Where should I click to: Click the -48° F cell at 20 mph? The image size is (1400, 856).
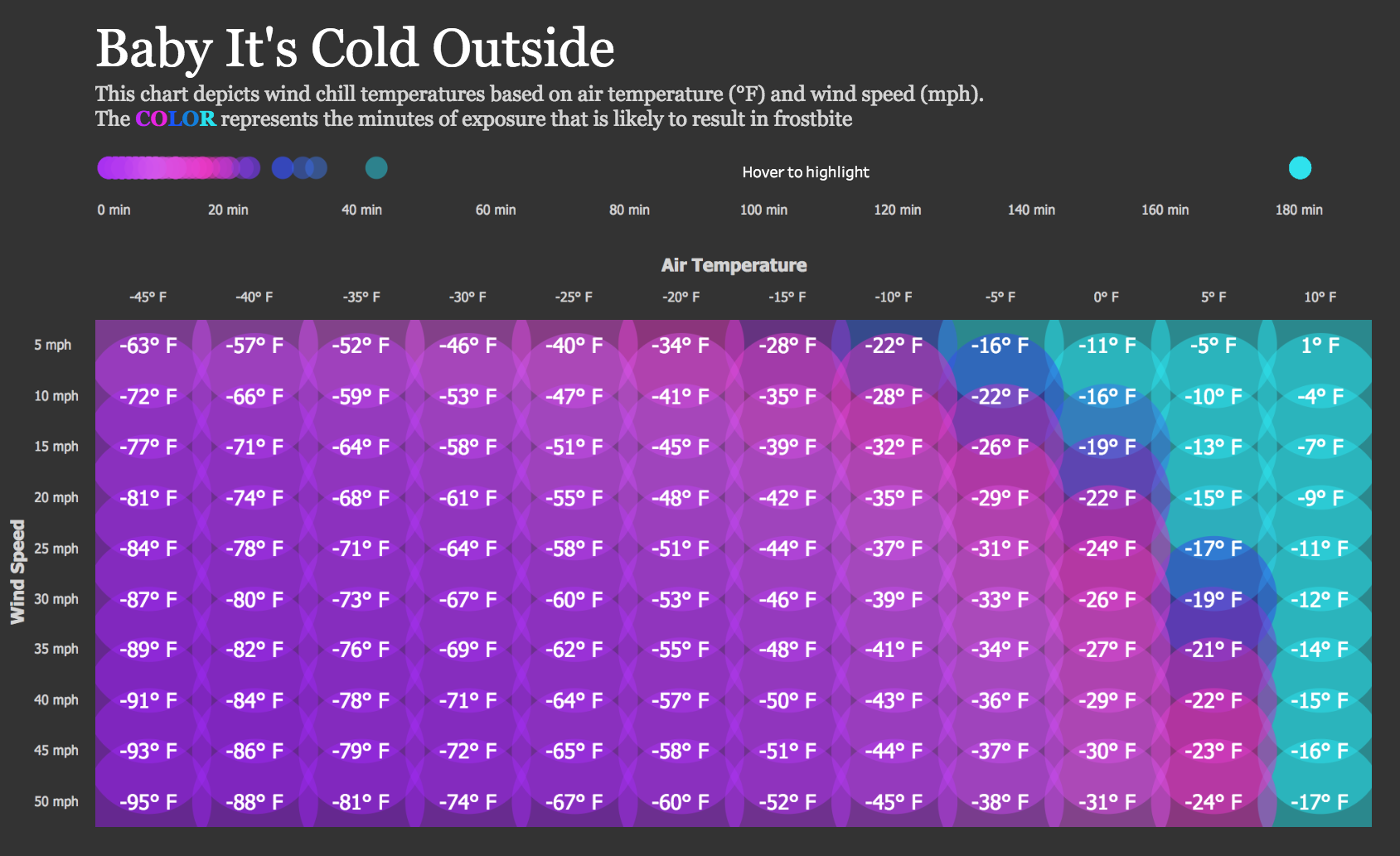(681, 498)
